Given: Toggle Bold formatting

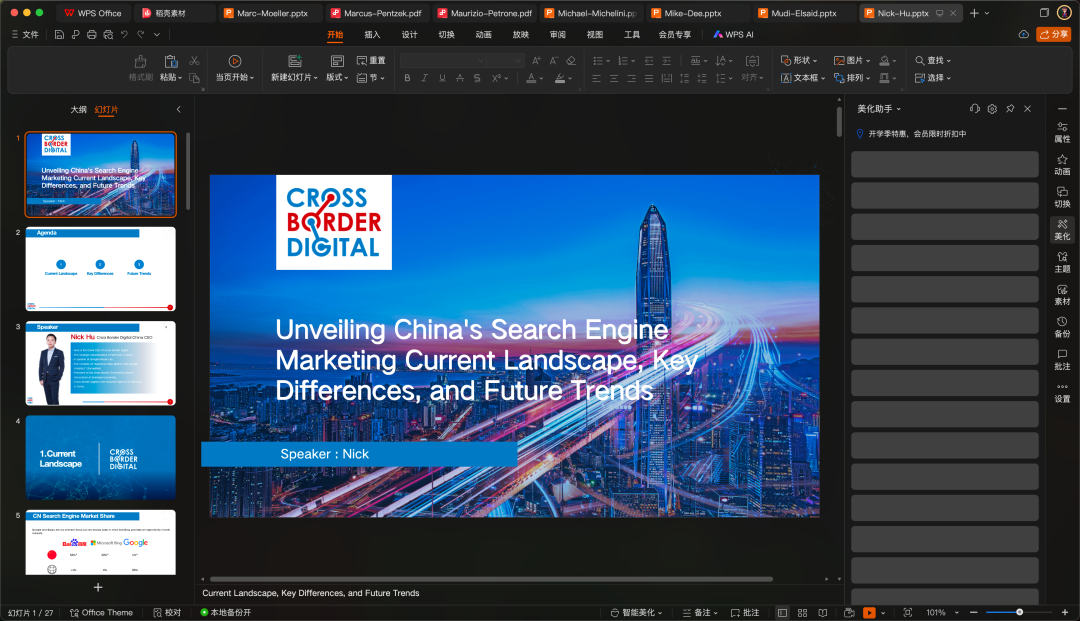Looking at the screenshot, I should click(407, 78).
